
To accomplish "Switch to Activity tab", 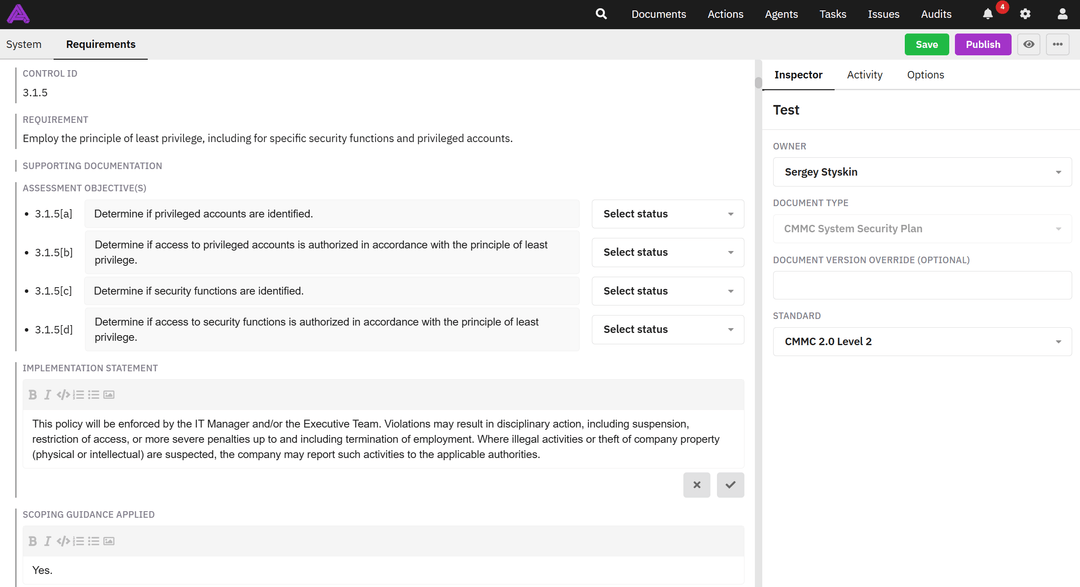I will (x=864, y=74).
